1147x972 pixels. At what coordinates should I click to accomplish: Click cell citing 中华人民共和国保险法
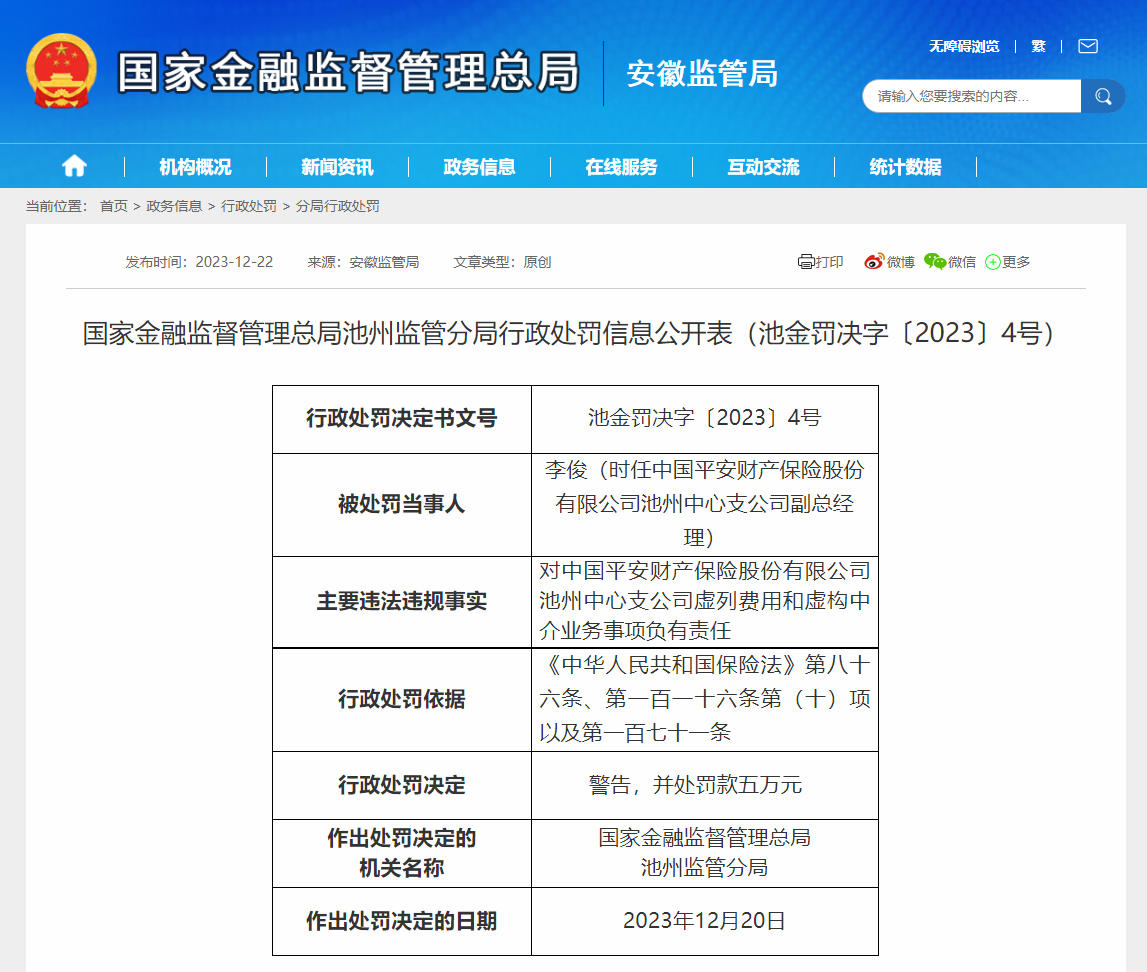coord(704,699)
